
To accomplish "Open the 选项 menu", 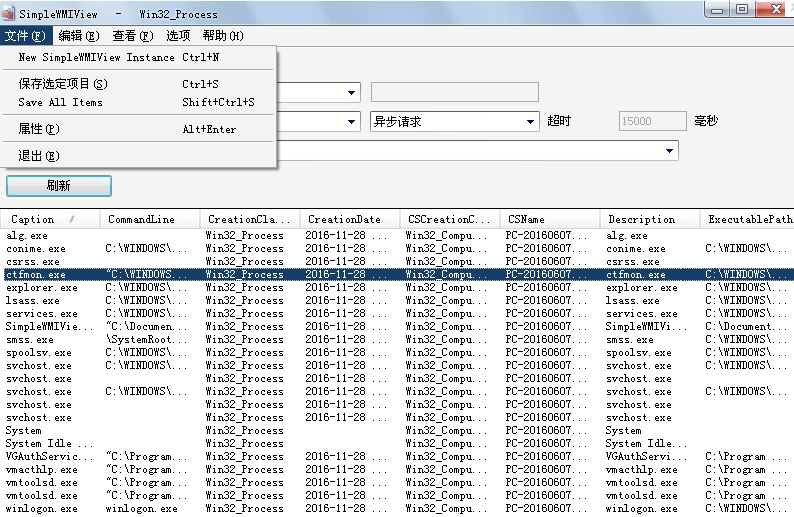I will click(178, 36).
